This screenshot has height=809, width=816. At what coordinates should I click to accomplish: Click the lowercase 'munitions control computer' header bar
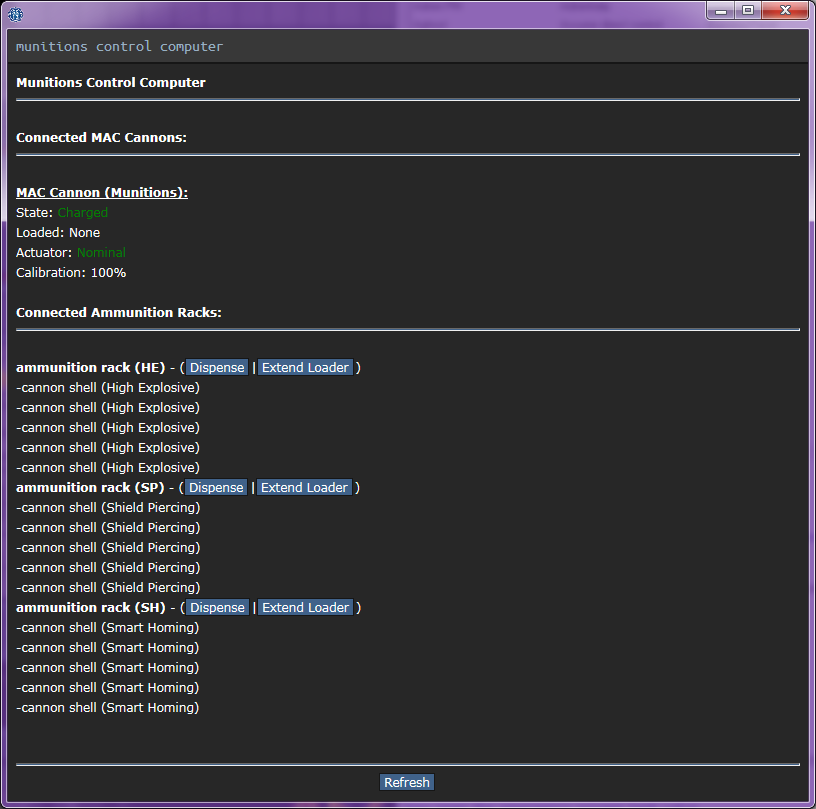pyautogui.click(x=120, y=47)
